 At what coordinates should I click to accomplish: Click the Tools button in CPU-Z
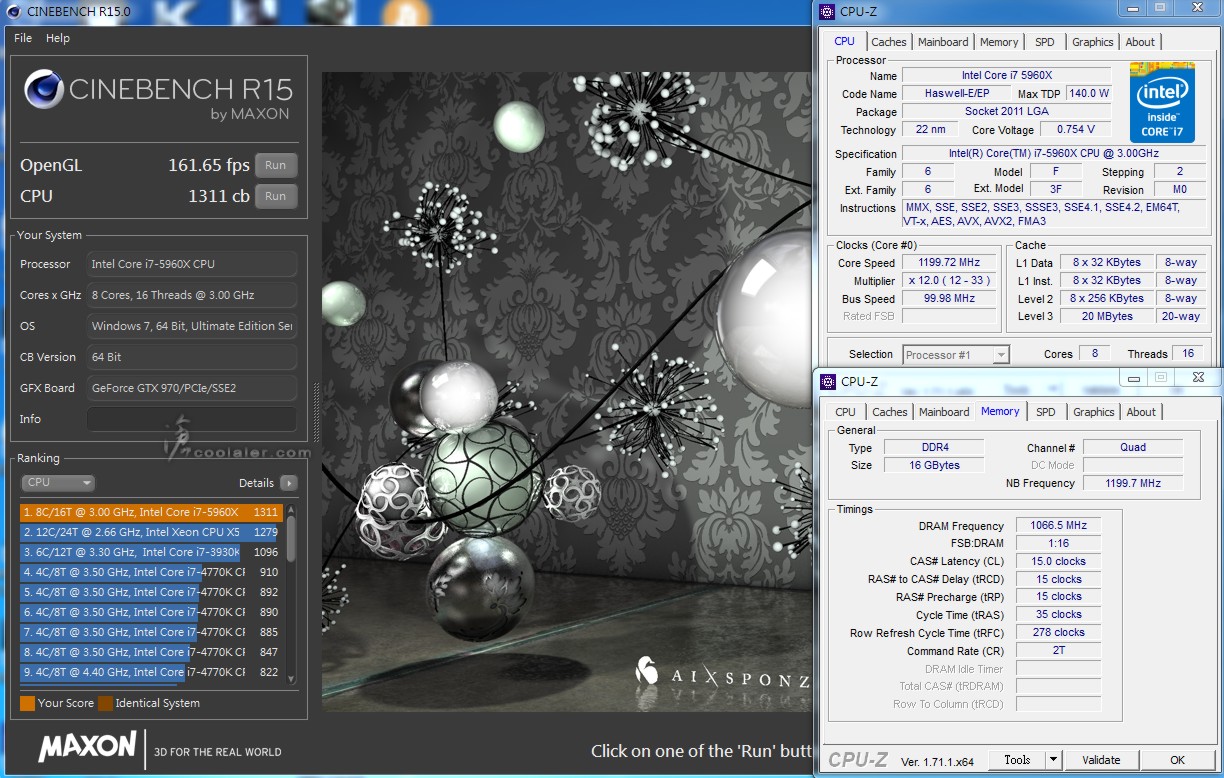tap(1017, 760)
